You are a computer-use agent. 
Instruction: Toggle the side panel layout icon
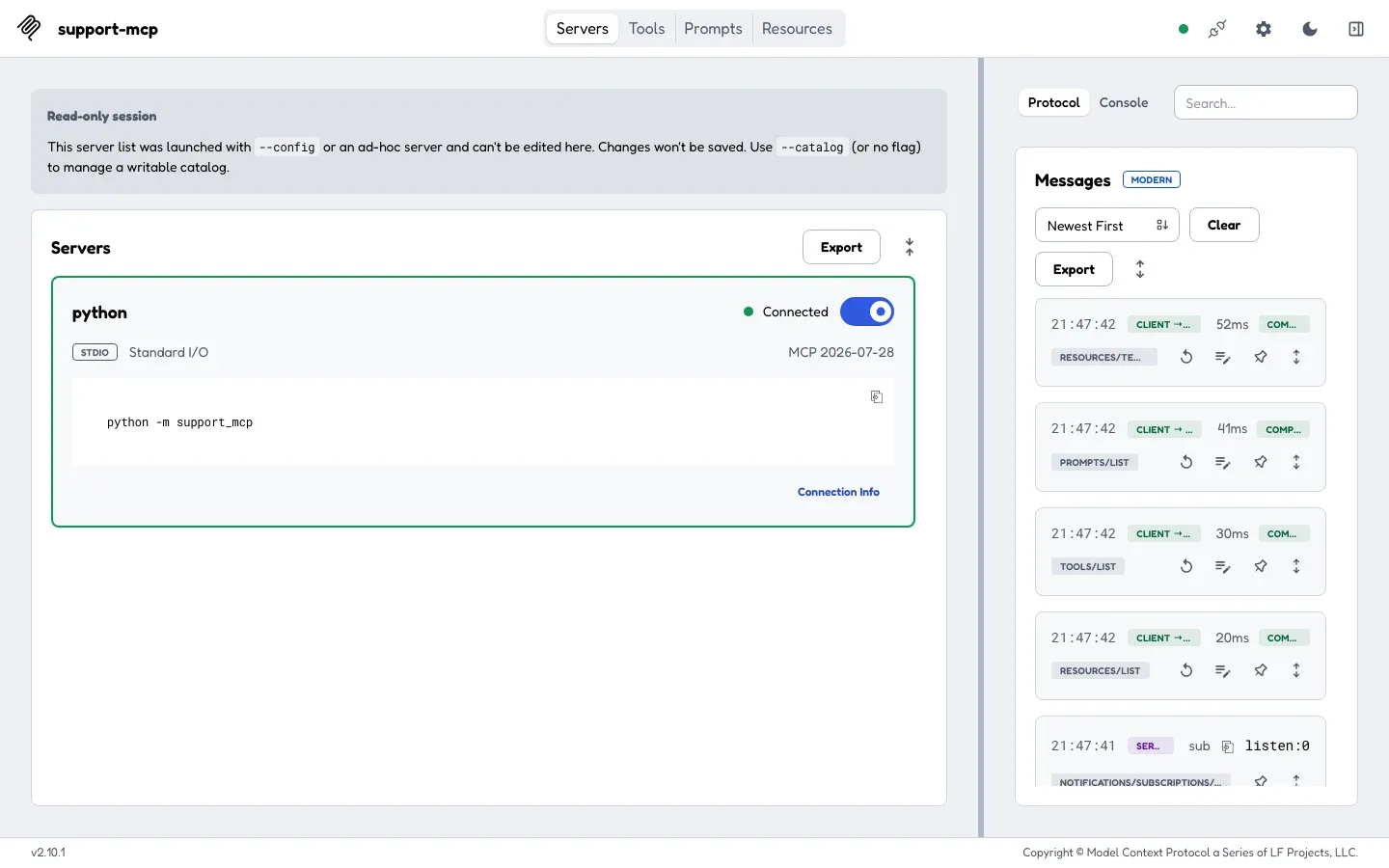[1356, 29]
